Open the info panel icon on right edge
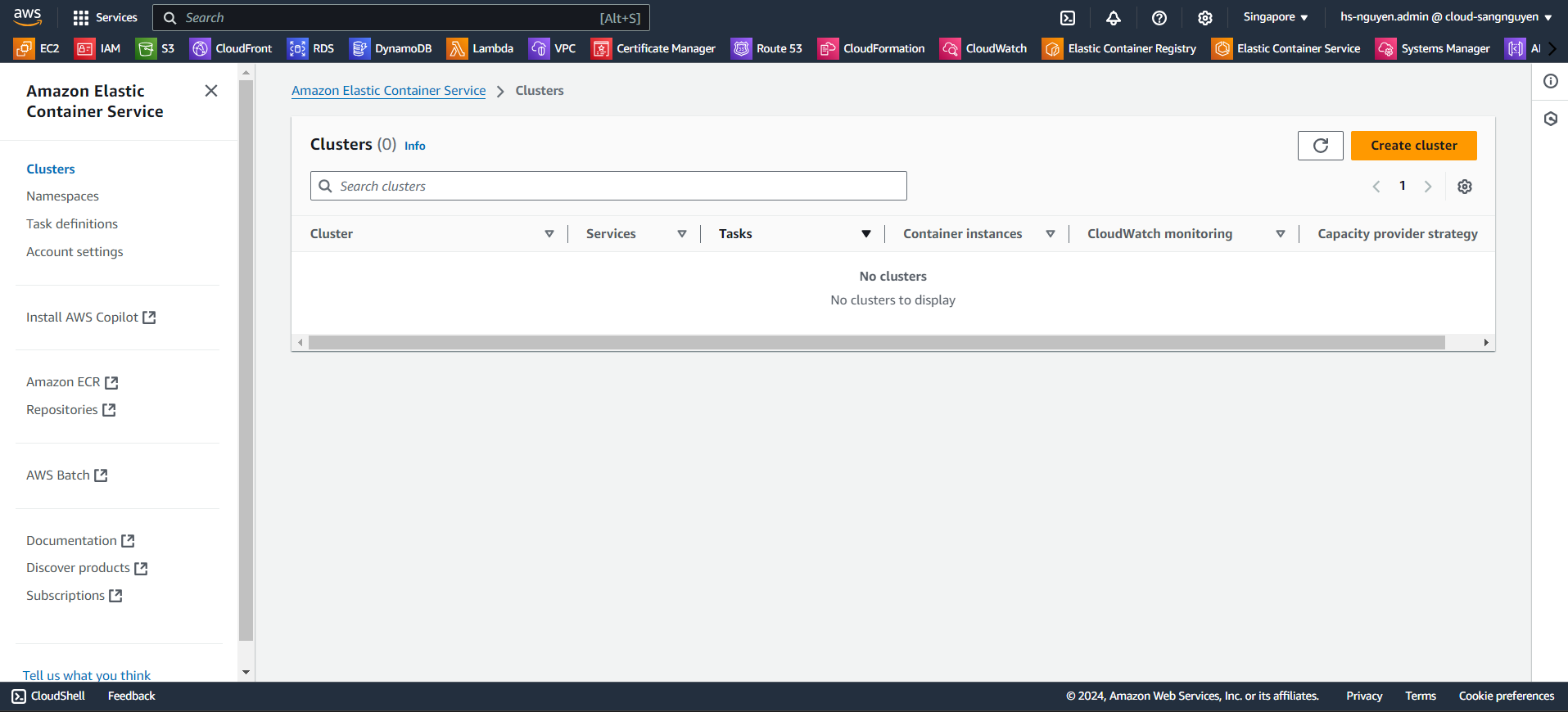The height and width of the screenshot is (712, 1568). (1551, 81)
